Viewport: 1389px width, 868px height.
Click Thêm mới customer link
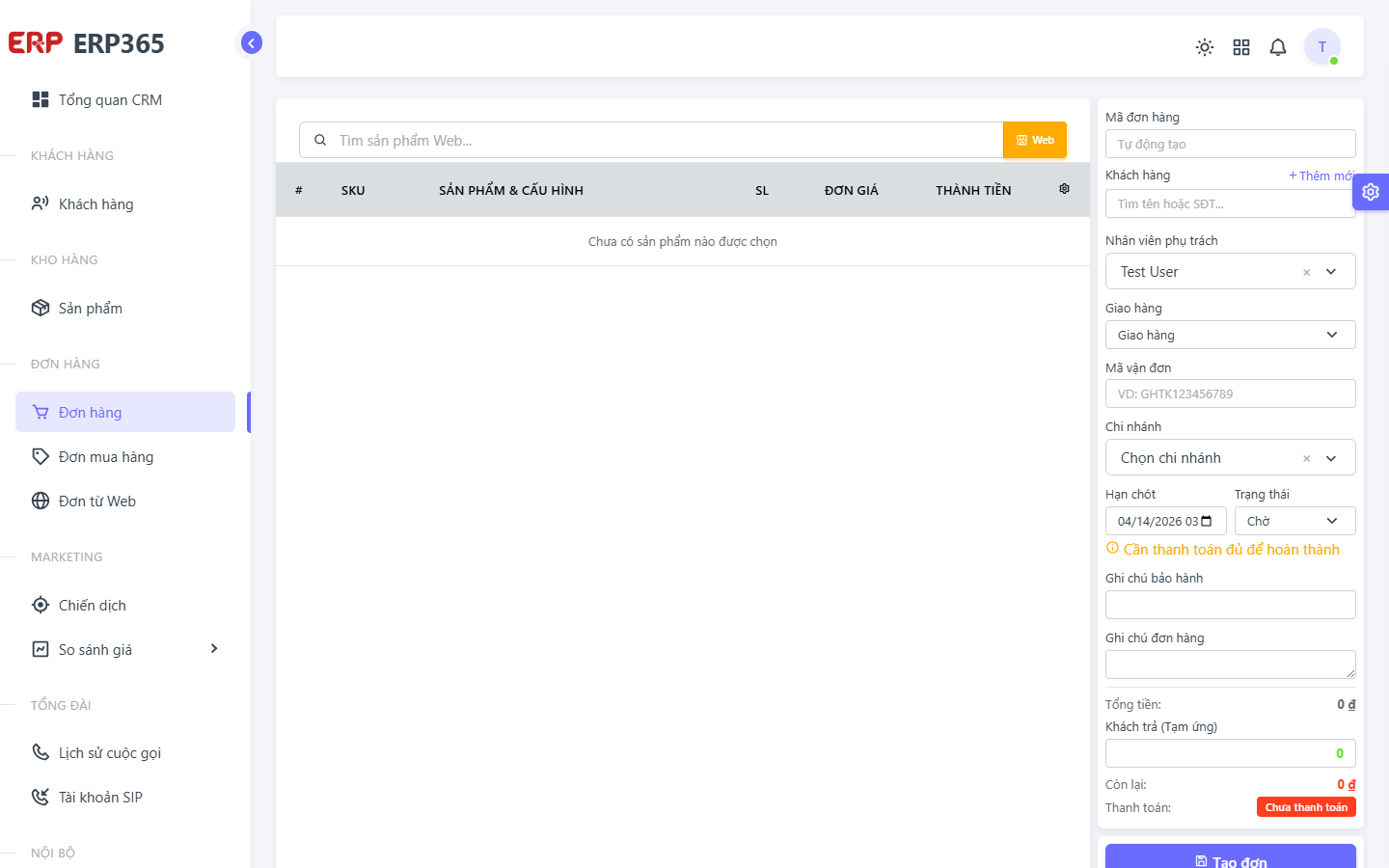click(x=1321, y=176)
